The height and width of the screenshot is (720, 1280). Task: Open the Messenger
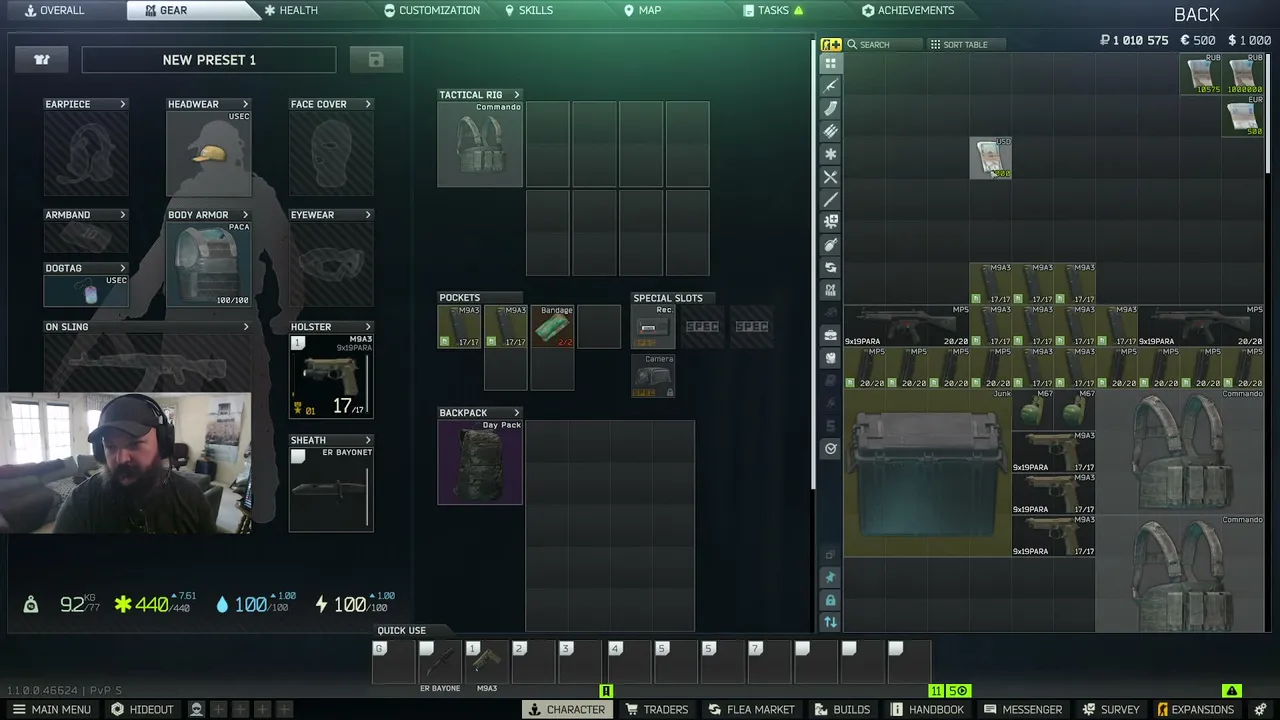[1023, 709]
